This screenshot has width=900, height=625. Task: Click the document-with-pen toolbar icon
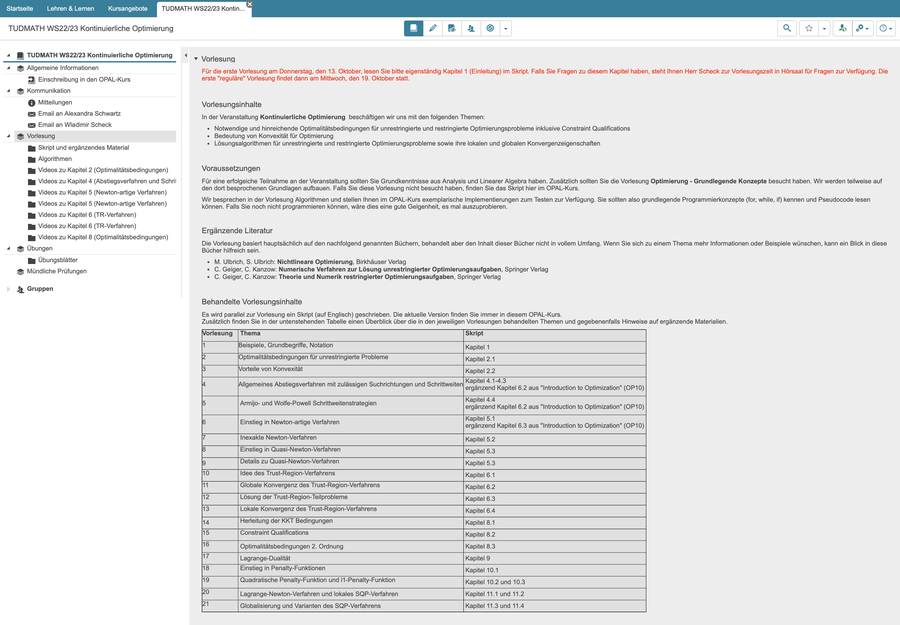tap(452, 28)
